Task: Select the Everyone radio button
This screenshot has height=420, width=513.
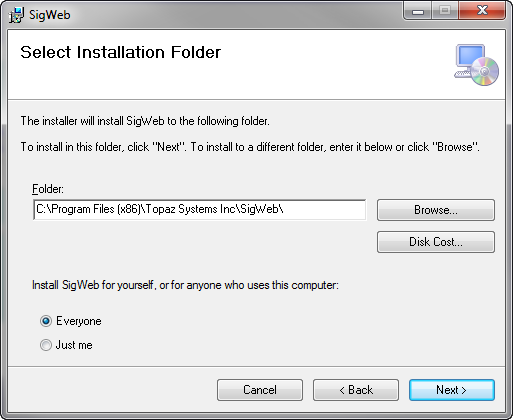Action: (x=46, y=321)
